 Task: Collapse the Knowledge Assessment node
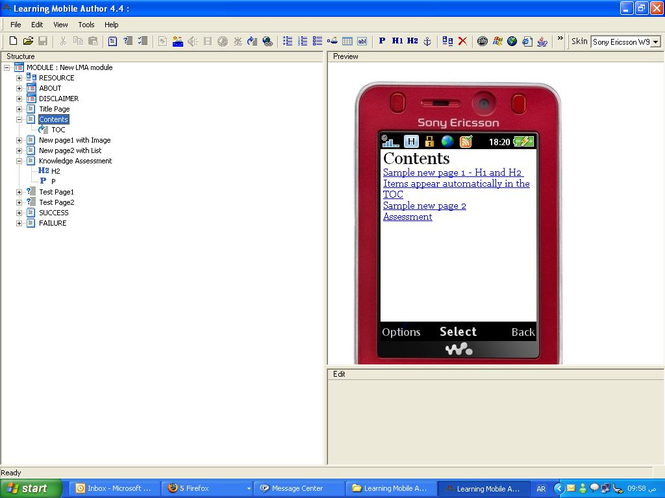click(19, 161)
